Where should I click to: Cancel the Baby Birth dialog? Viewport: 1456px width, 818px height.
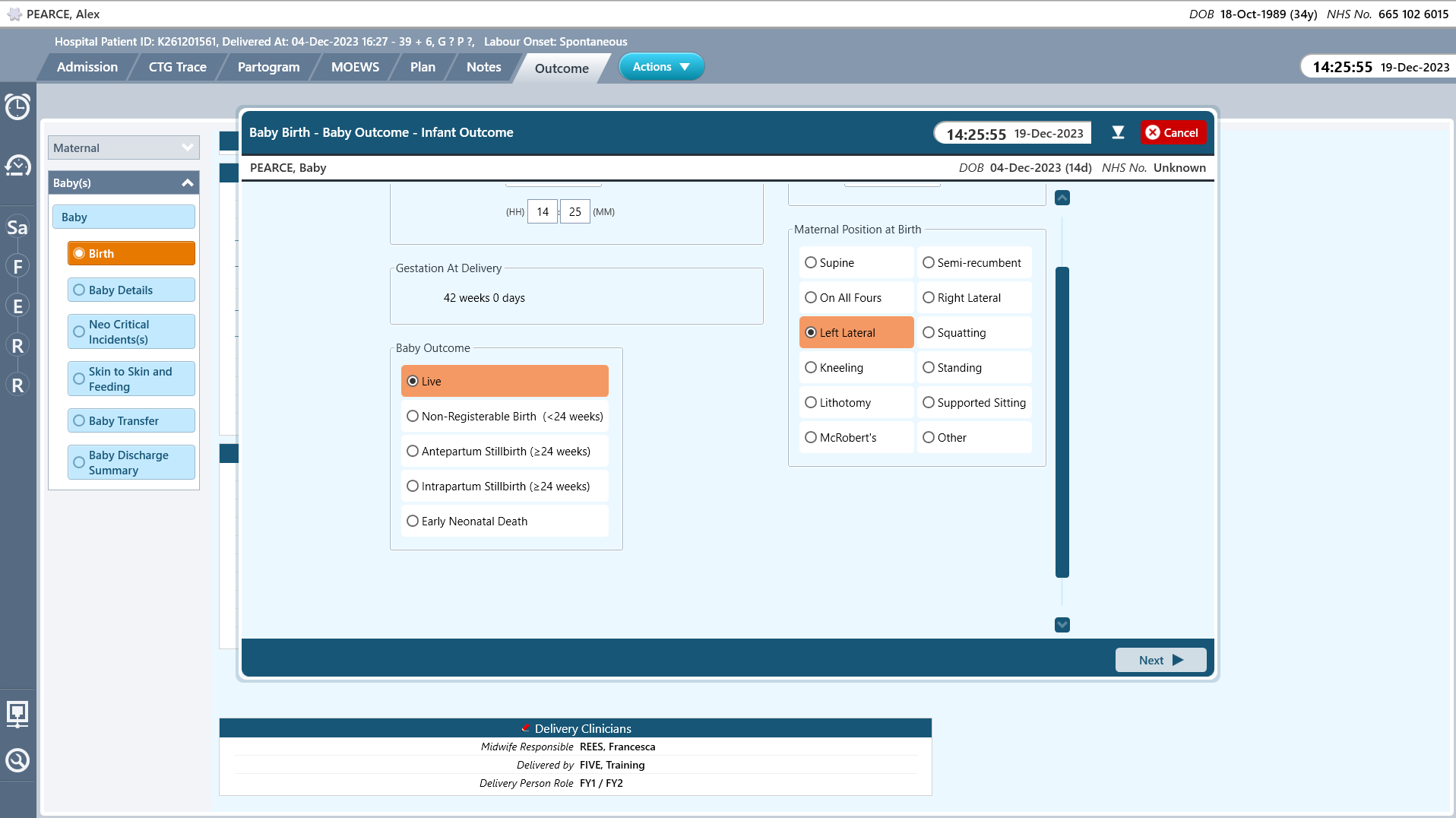(1173, 132)
